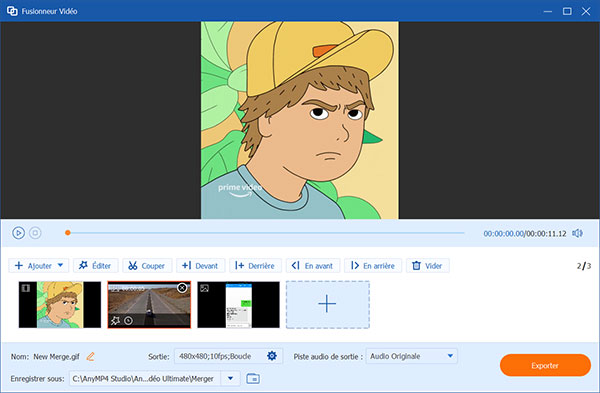Click the Vider trash button
The image size is (600, 393).
pos(427,266)
